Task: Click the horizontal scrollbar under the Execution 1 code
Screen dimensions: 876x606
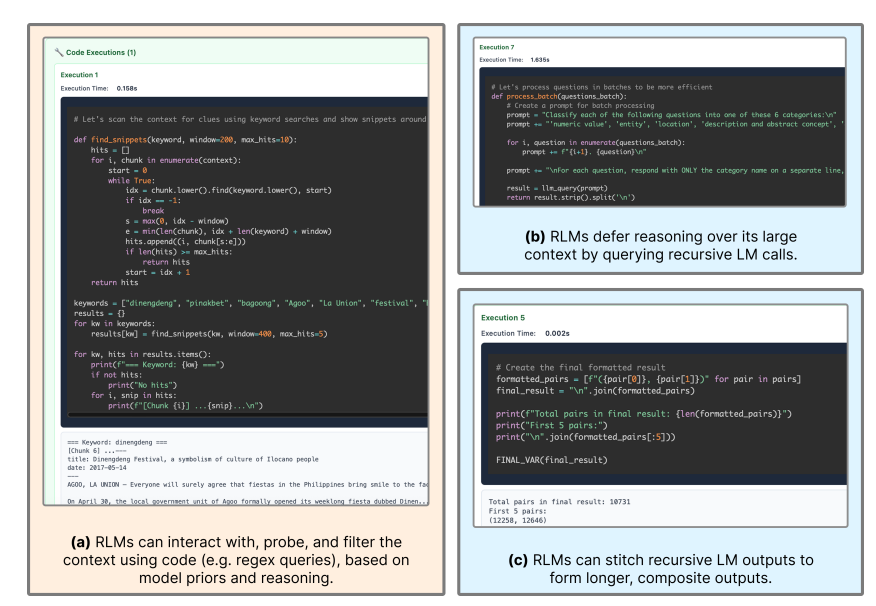Action: [247, 415]
